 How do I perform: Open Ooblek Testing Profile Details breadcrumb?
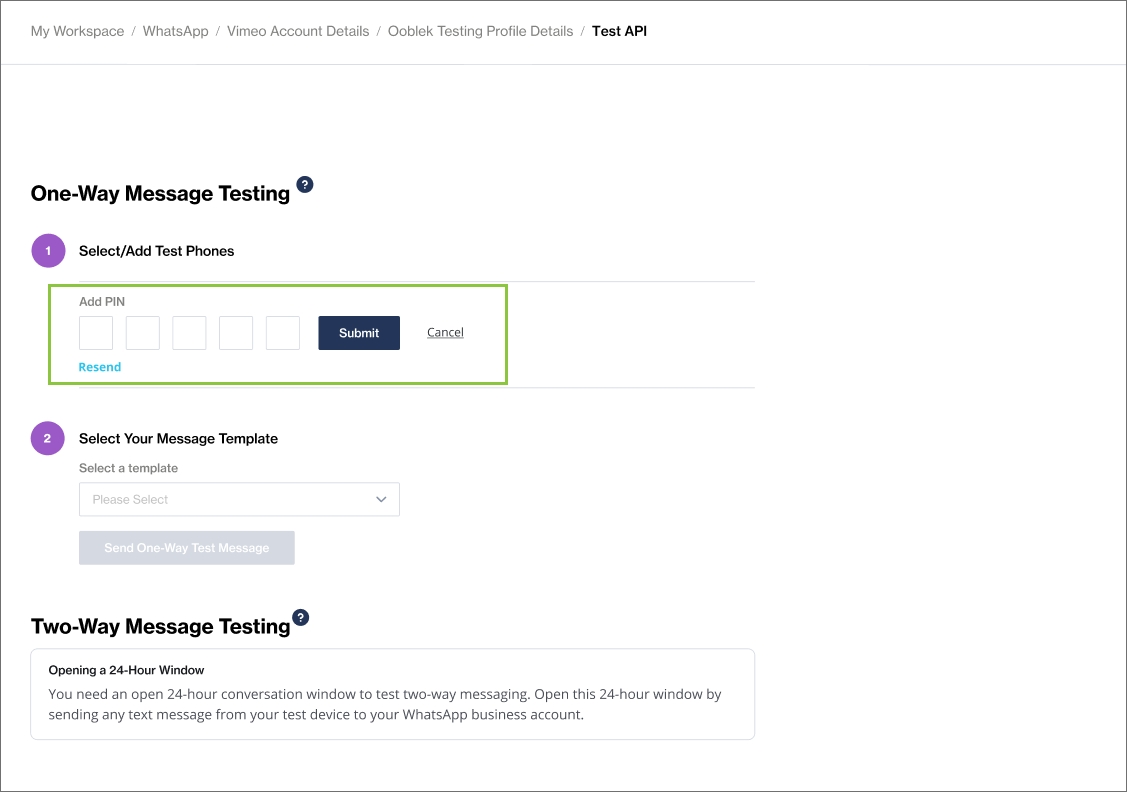[480, 31]
